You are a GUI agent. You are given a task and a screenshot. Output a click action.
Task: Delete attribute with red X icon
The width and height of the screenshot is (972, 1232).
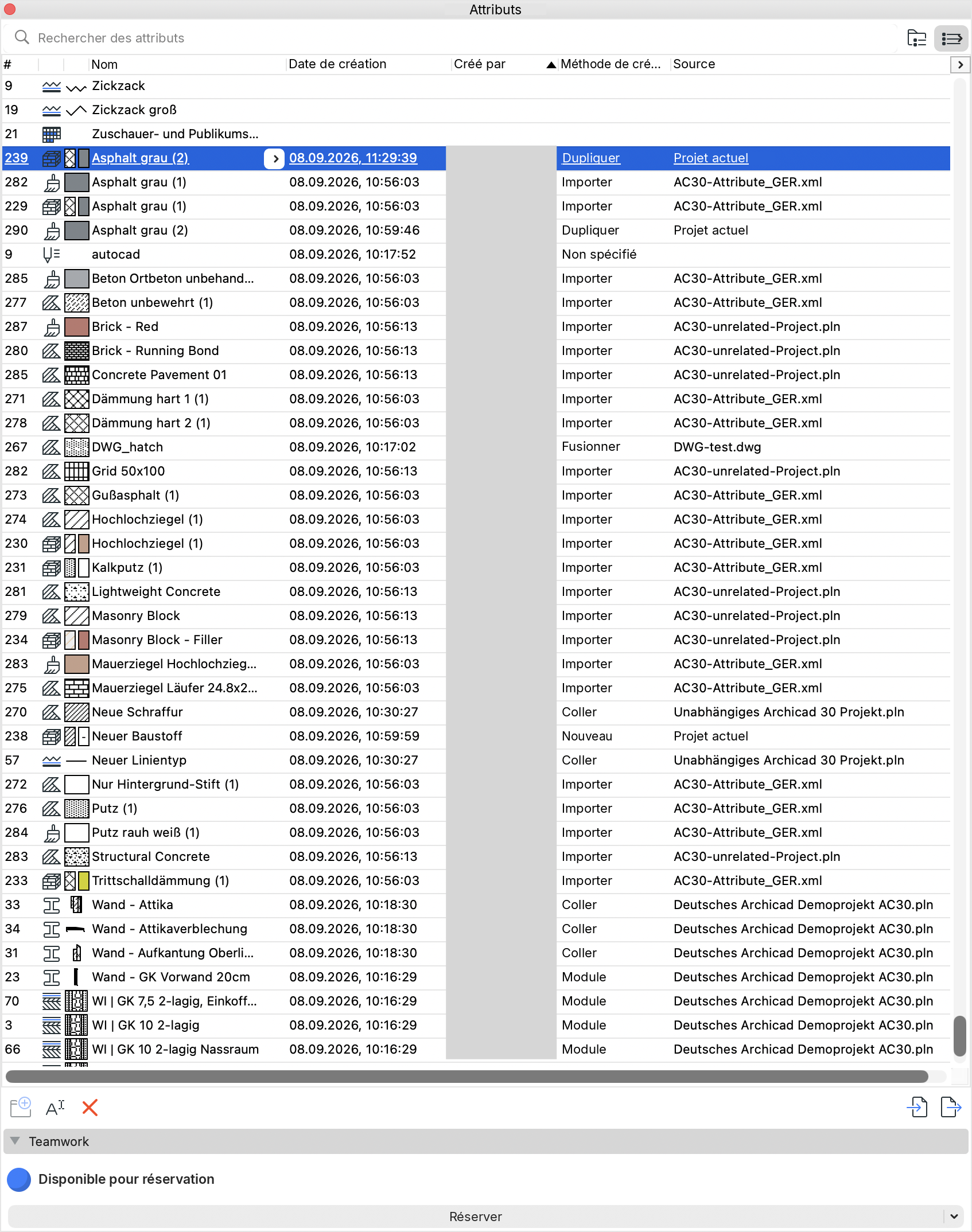click(90, 1107)
